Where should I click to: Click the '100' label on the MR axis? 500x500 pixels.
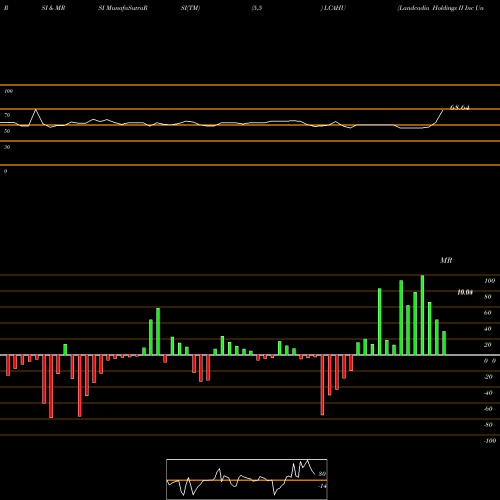pyautogui.click(x=490, y=281)
